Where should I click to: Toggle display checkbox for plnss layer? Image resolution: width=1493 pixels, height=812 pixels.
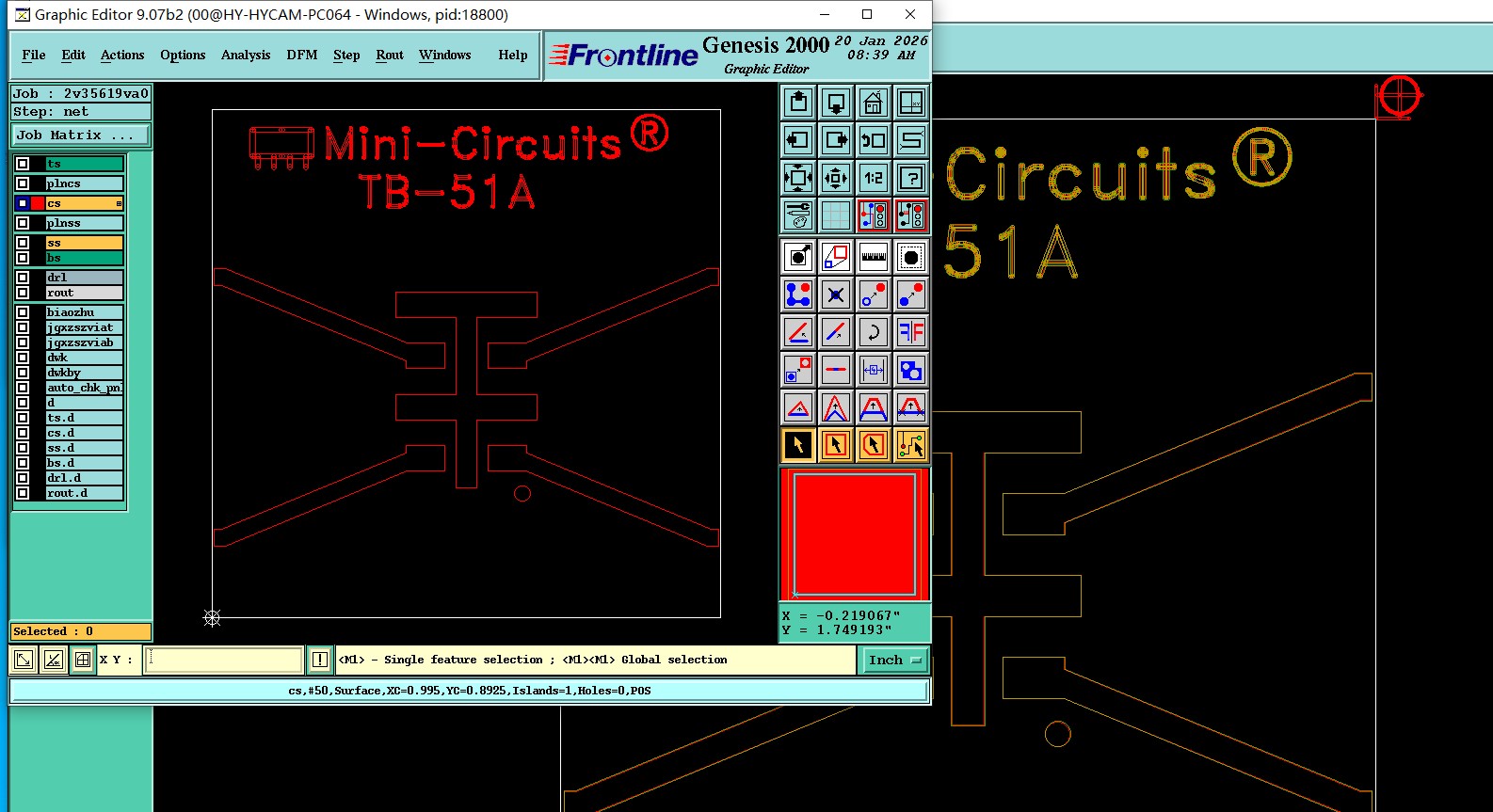coord(23,223)
